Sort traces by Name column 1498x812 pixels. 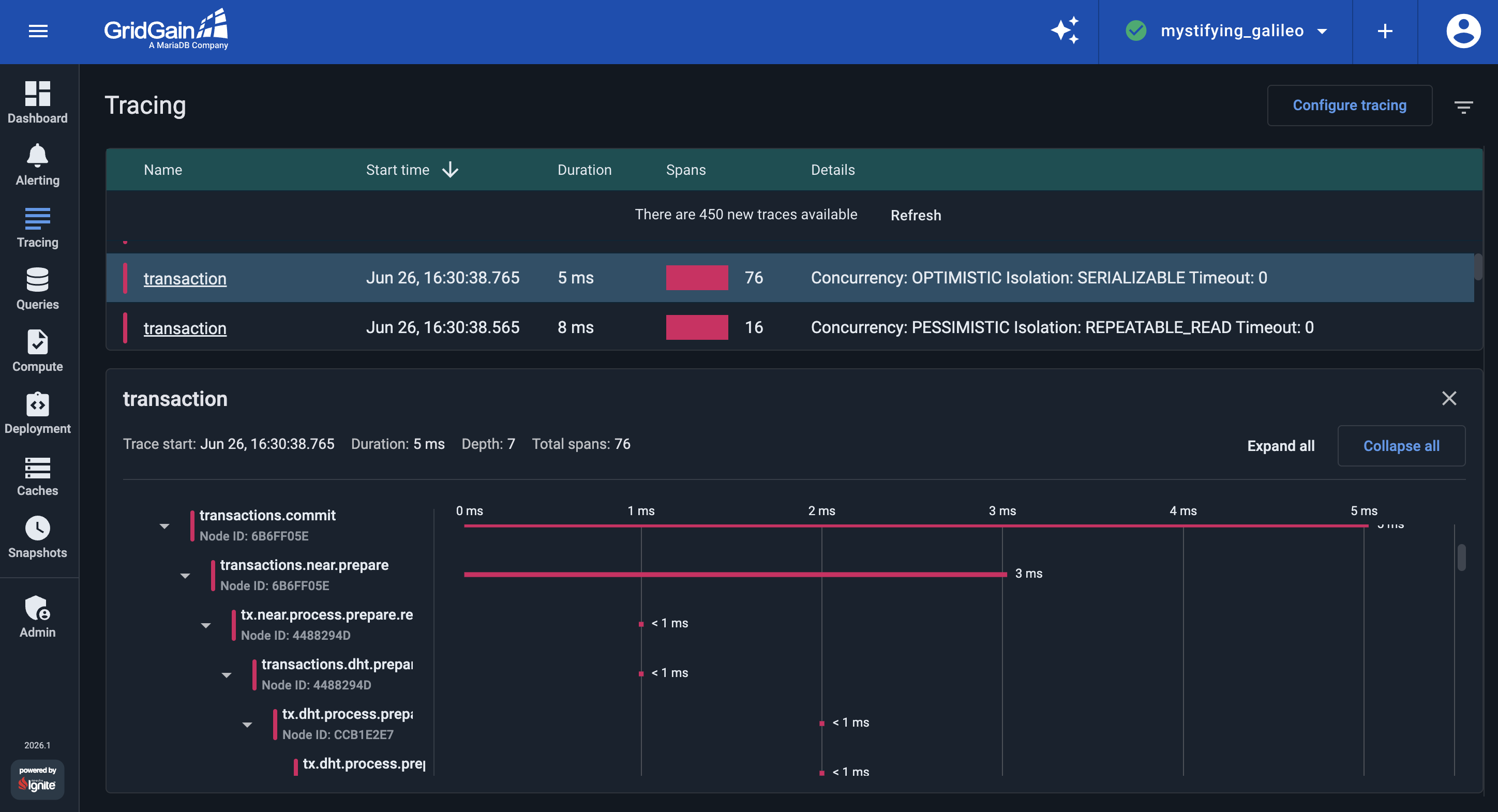[x=163, y=170]
